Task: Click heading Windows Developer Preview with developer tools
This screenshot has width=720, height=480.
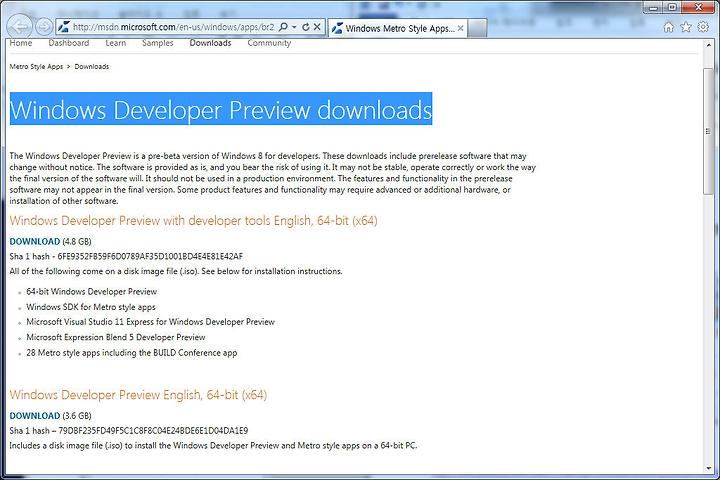Action: (193, 220)
